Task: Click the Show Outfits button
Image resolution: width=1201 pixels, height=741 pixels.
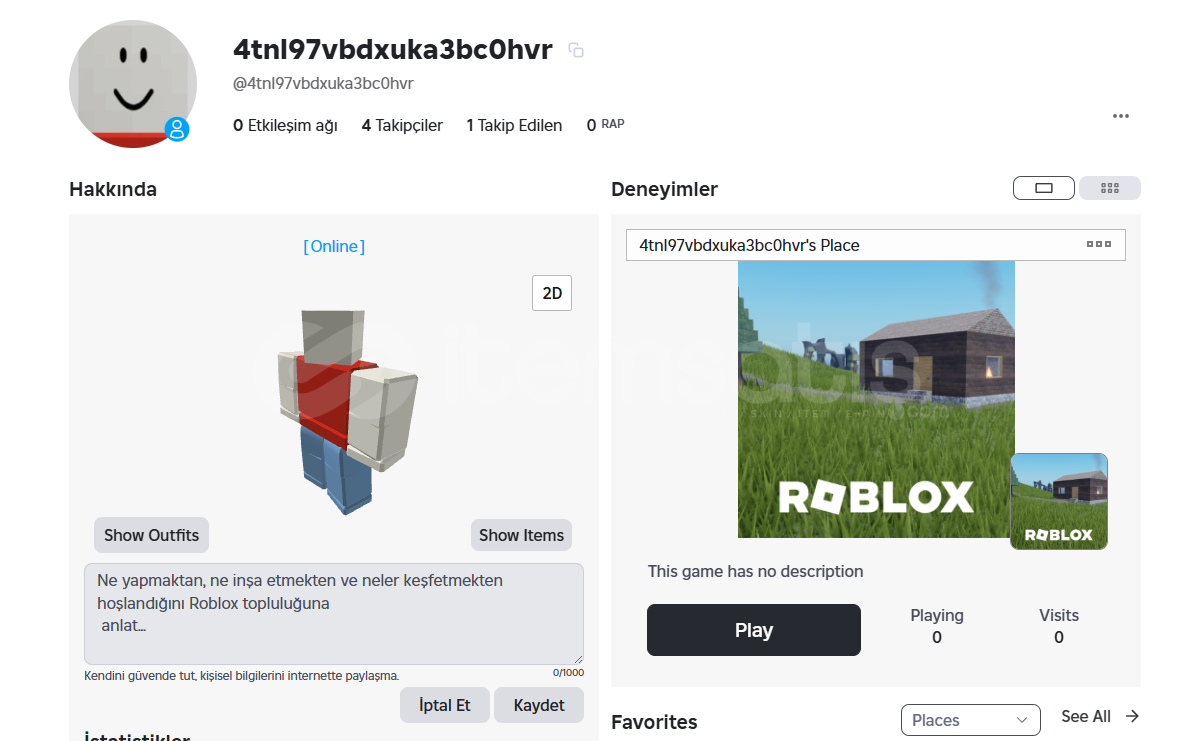Action: click(151, 535)
